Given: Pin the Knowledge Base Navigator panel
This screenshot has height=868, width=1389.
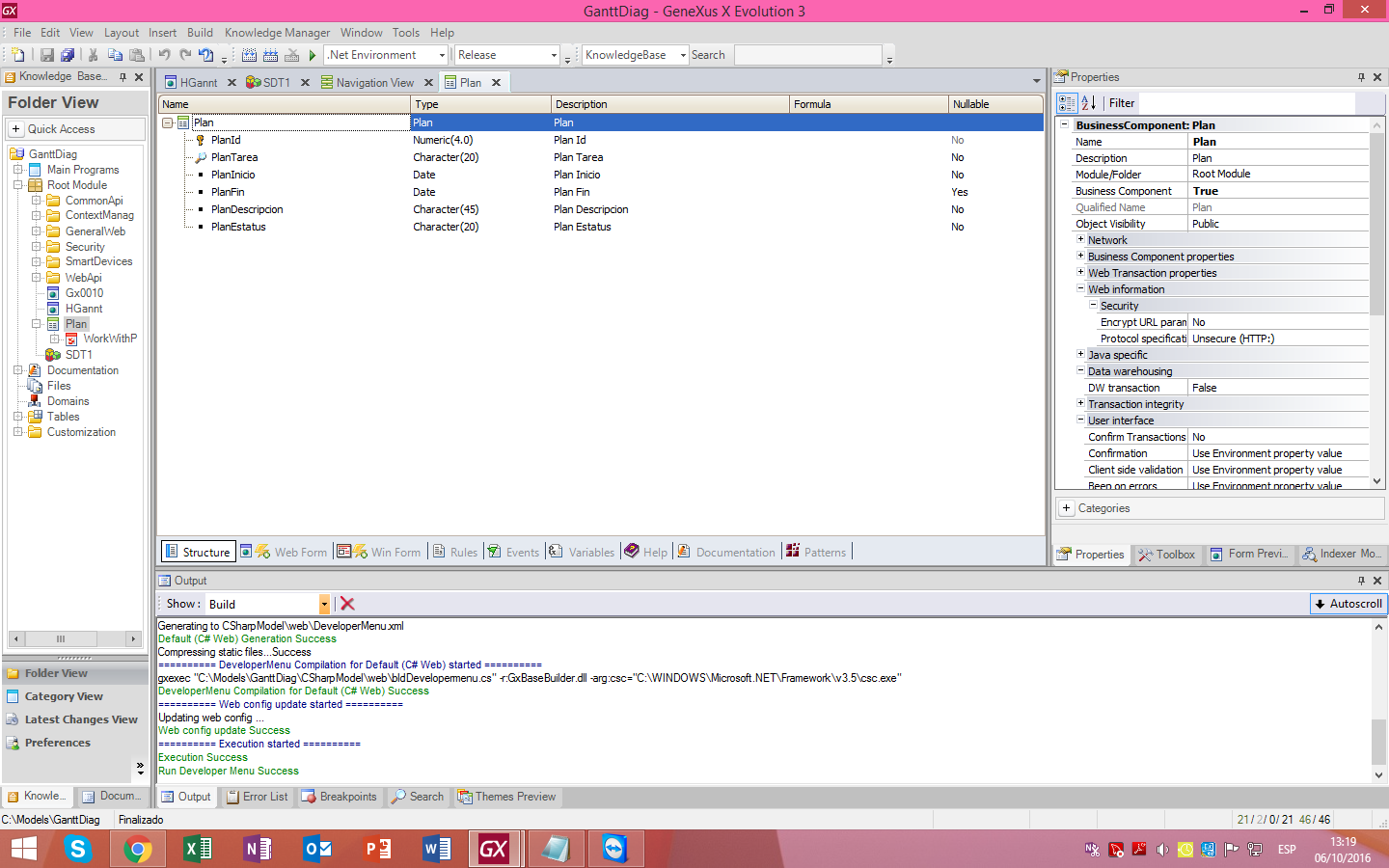Looking at the screenshot, I should pos(123,77).
